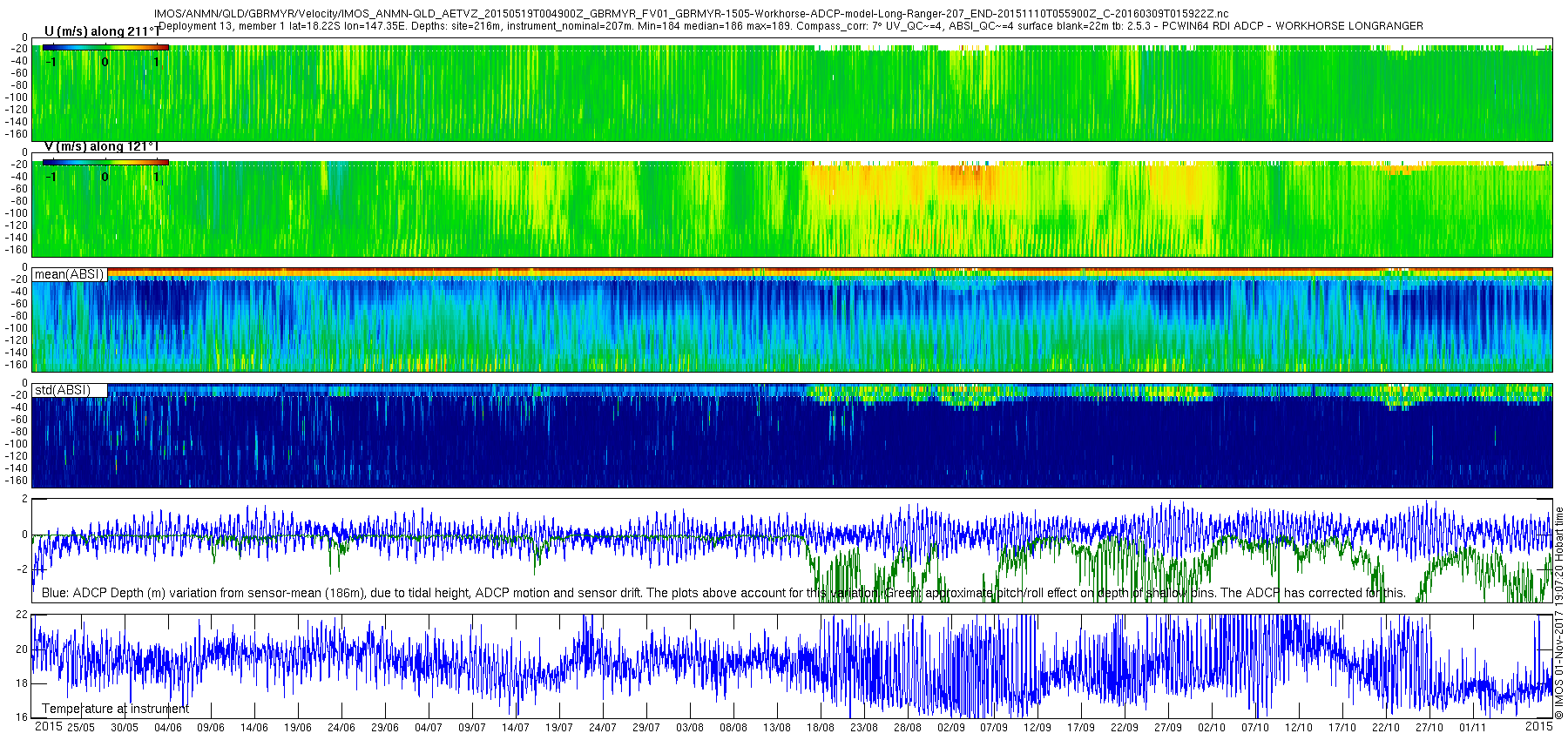This screenshot has width=1568, height=740.
Task: Click the 'V (m/s) along 121°T' label
Action: pyautogui.click(x=102, y=147)
